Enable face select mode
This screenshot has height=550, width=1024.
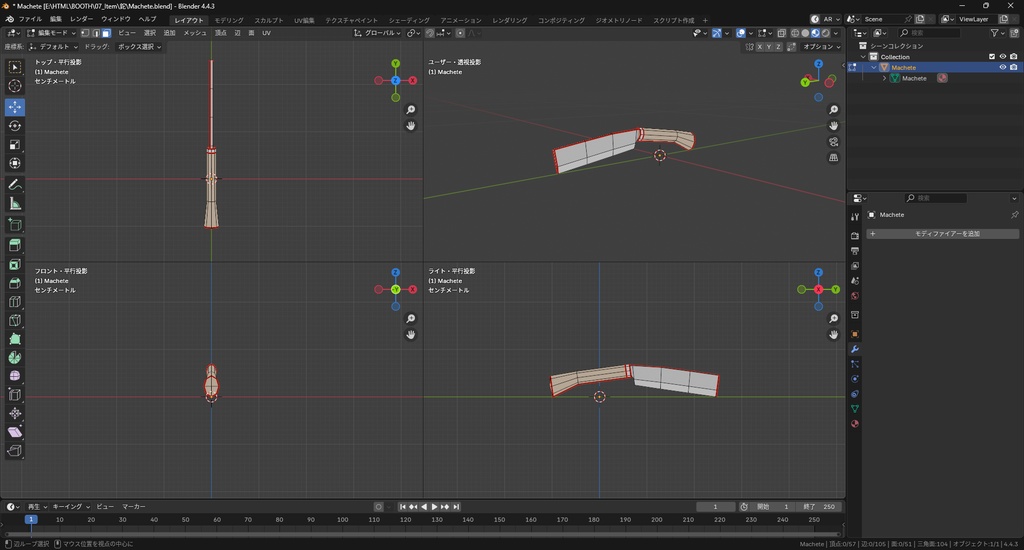pos(106,33)
